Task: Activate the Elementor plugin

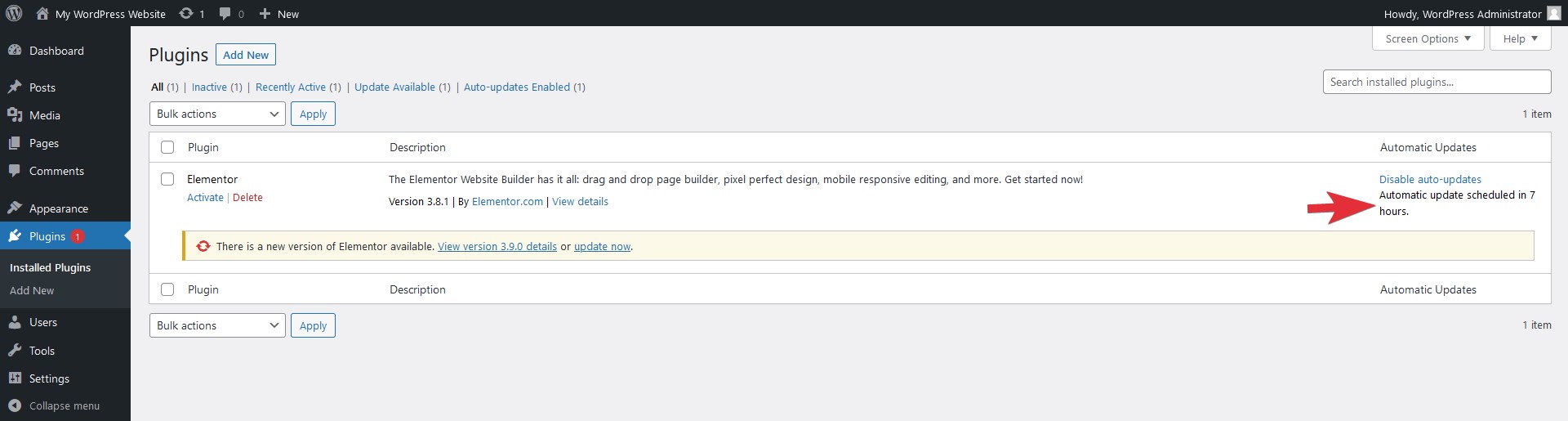Action: tap(205, 197)
